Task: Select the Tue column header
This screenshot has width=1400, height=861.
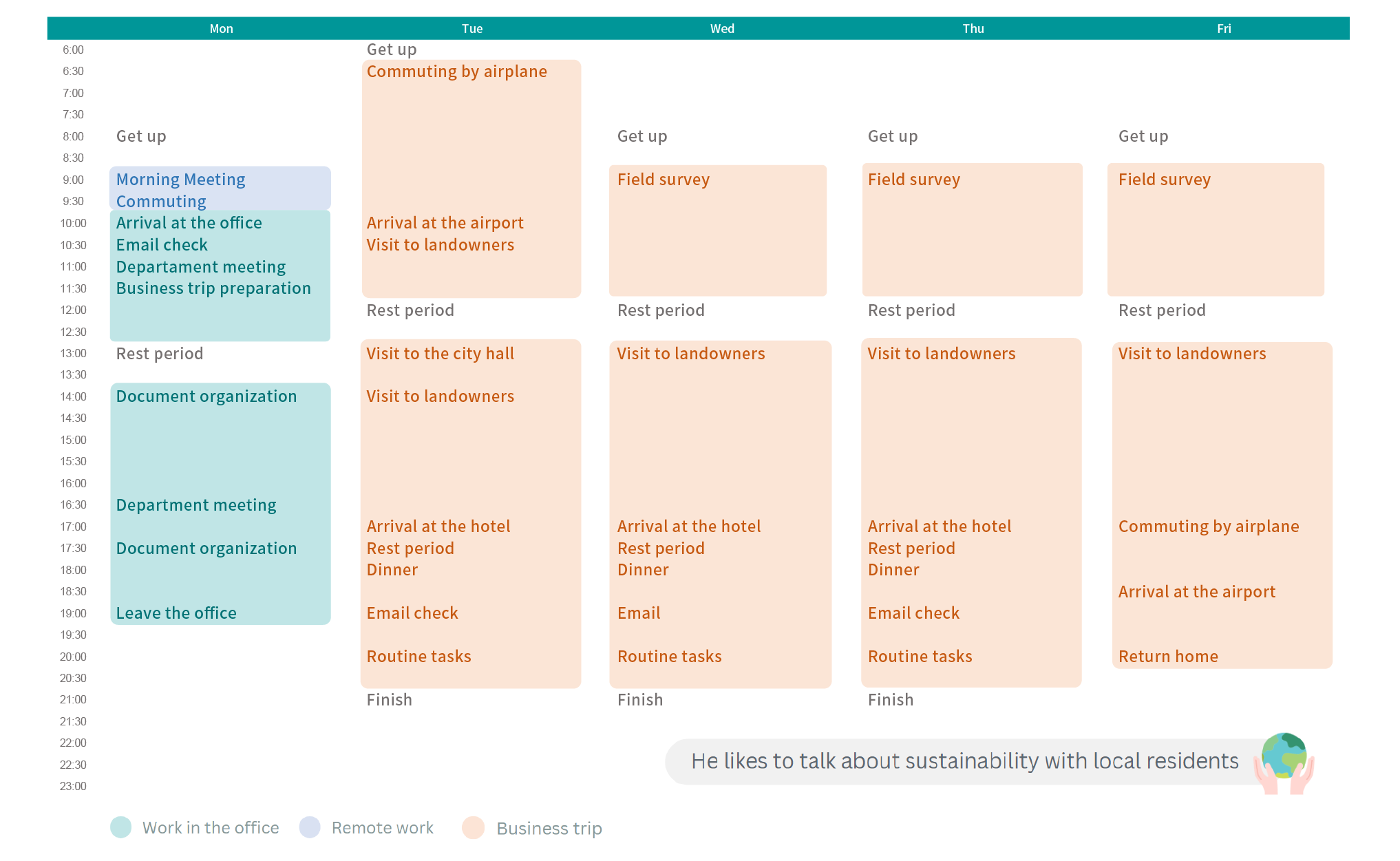Action: click(472, 29)
